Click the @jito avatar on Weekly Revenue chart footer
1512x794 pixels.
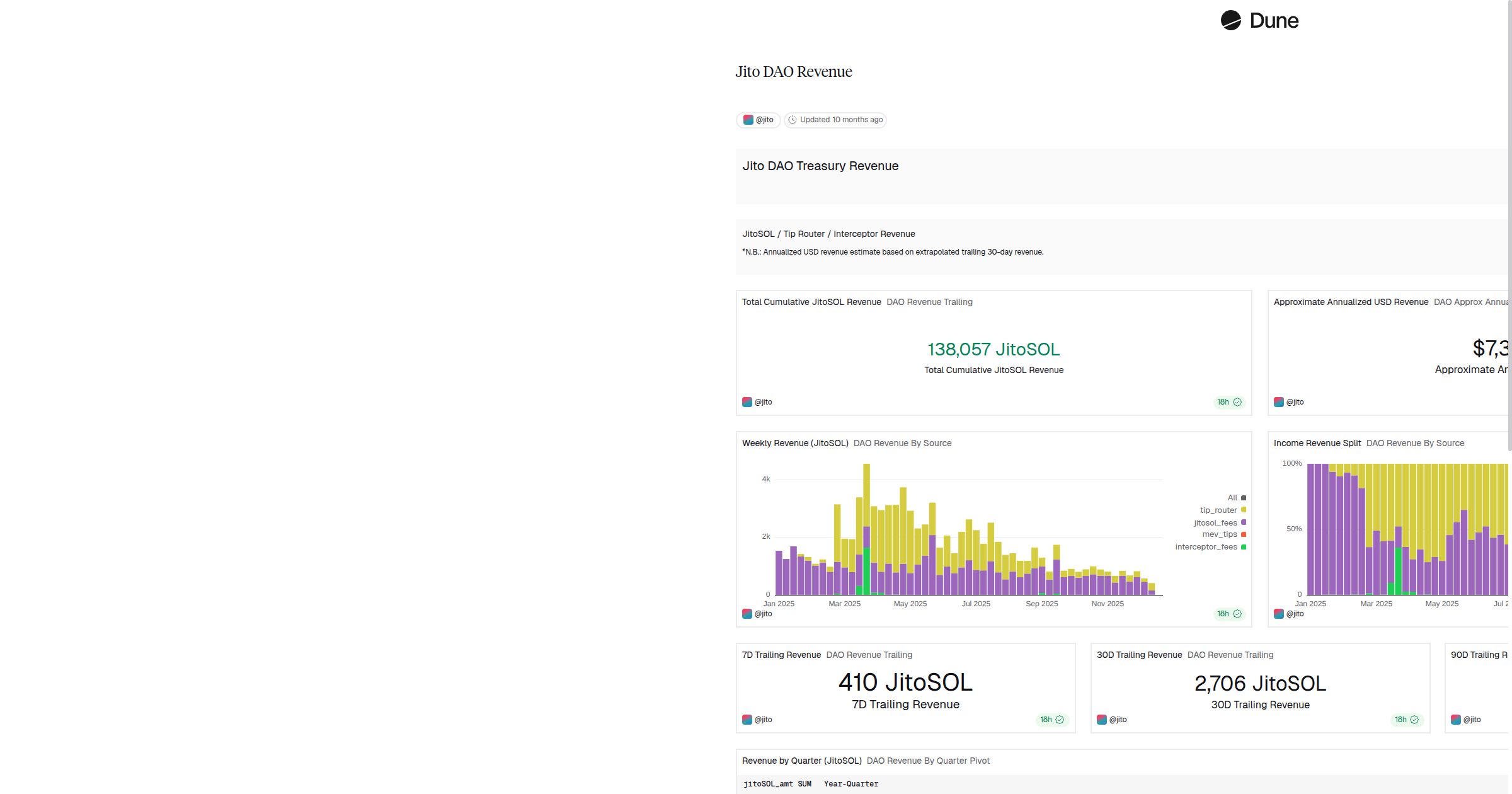(747, 613)
